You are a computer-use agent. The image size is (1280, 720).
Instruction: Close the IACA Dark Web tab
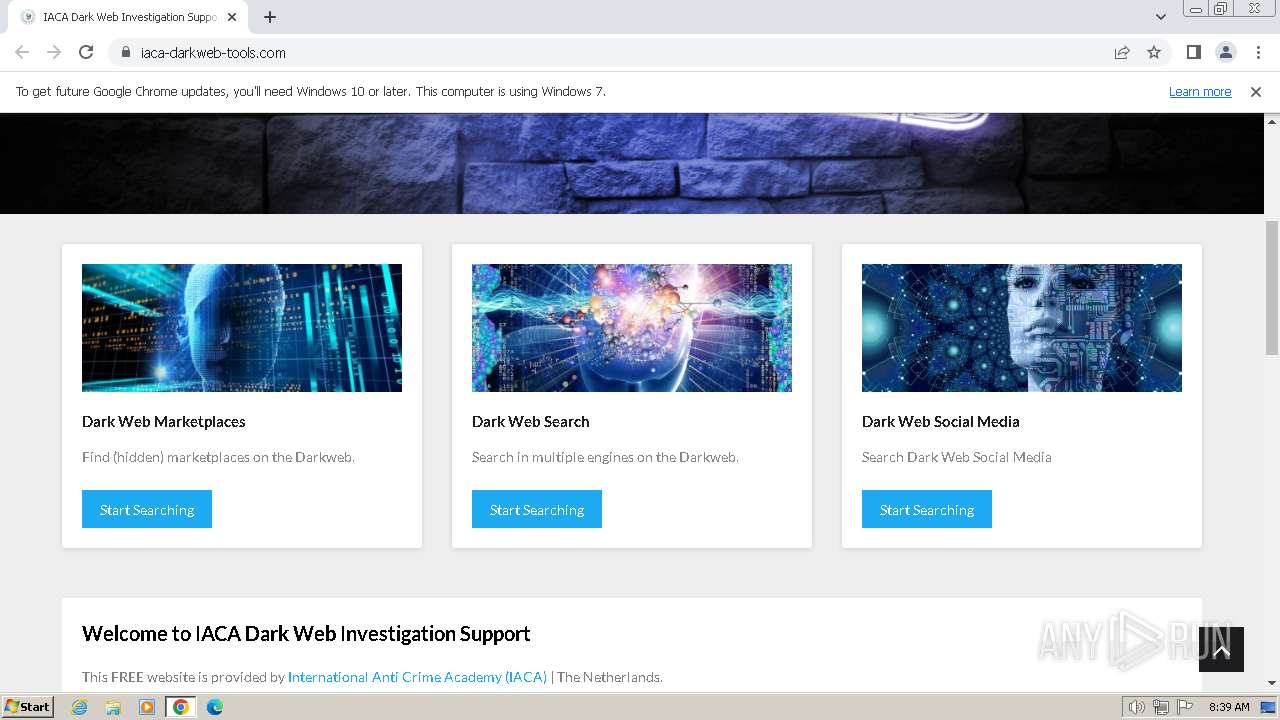(x=232, y=17)
